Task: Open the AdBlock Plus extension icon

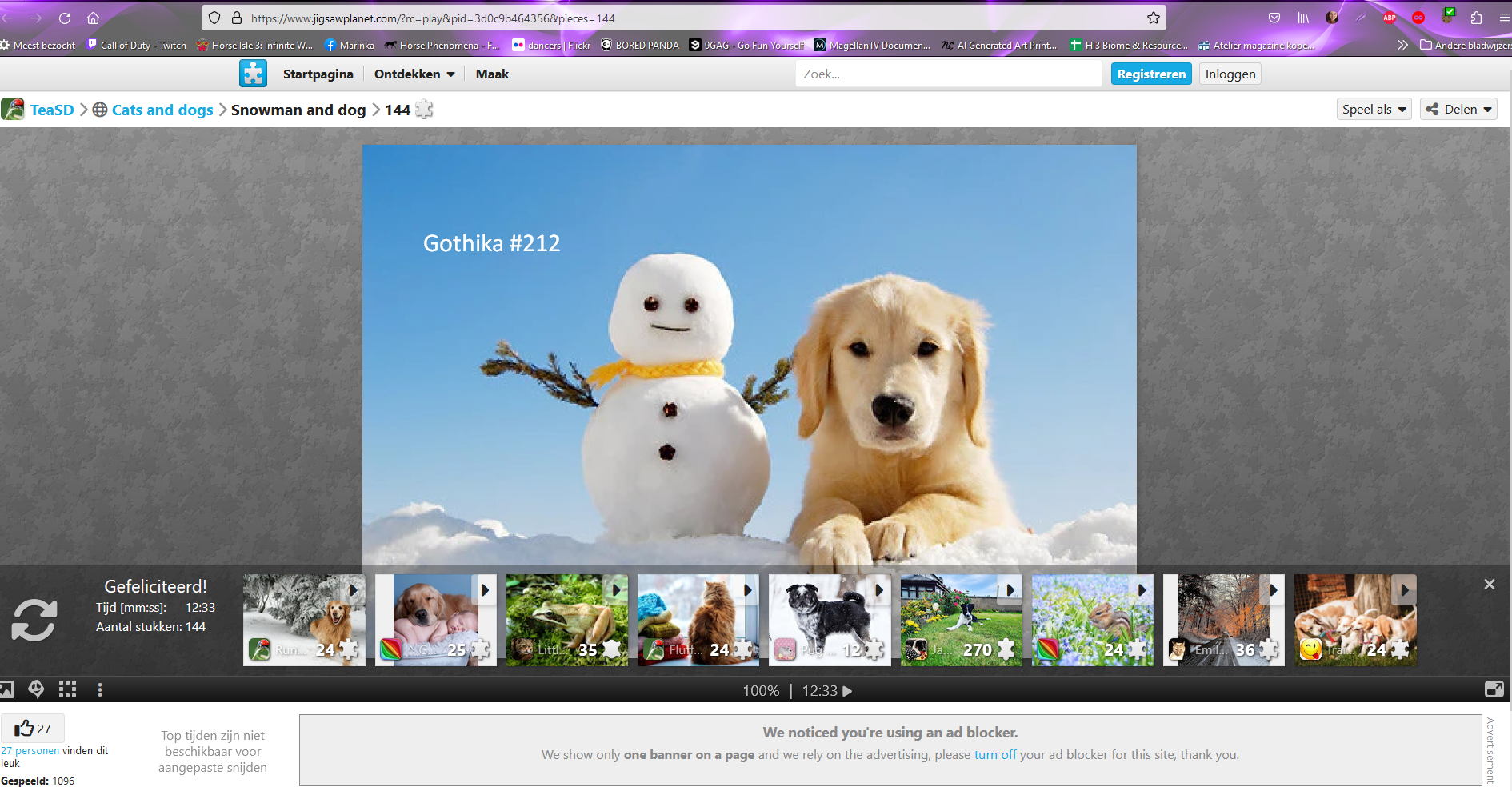Action: click(x=1390, y=18)
